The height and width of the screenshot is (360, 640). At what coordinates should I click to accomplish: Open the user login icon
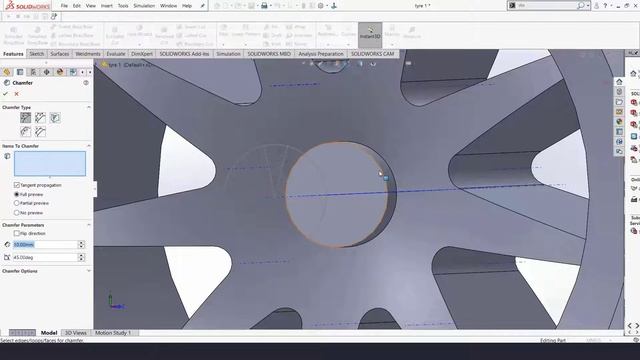click(x=597, y=6)
